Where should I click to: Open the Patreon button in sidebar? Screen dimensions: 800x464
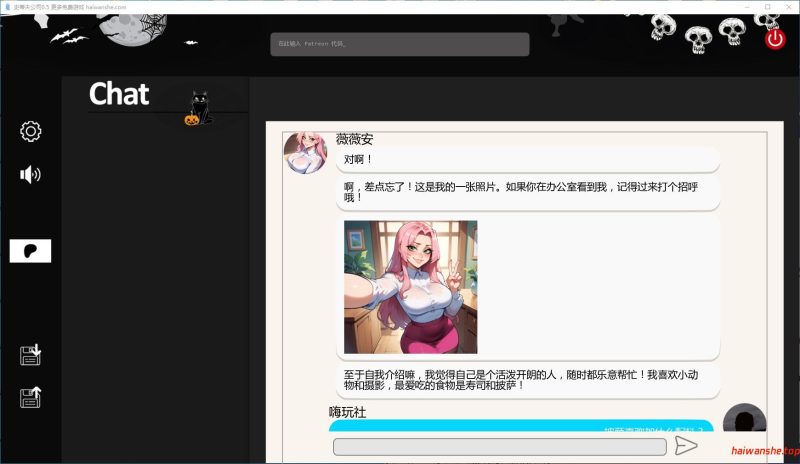[x=30, y=251]
